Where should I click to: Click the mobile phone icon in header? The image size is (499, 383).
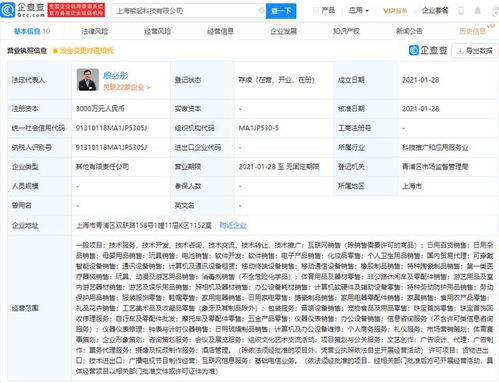[x=461, y=11]
